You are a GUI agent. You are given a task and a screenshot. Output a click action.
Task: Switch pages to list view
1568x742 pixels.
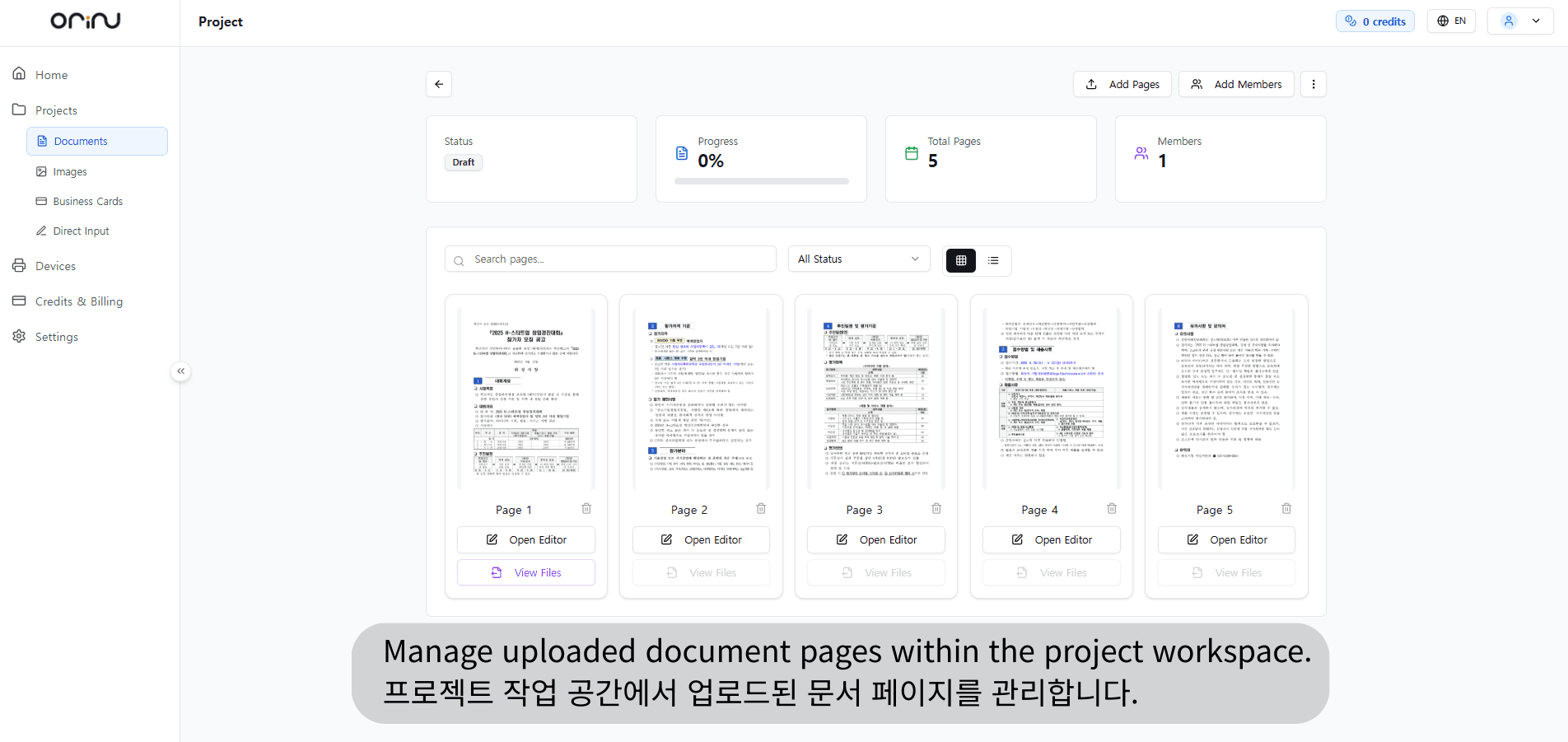click(993, 260)
